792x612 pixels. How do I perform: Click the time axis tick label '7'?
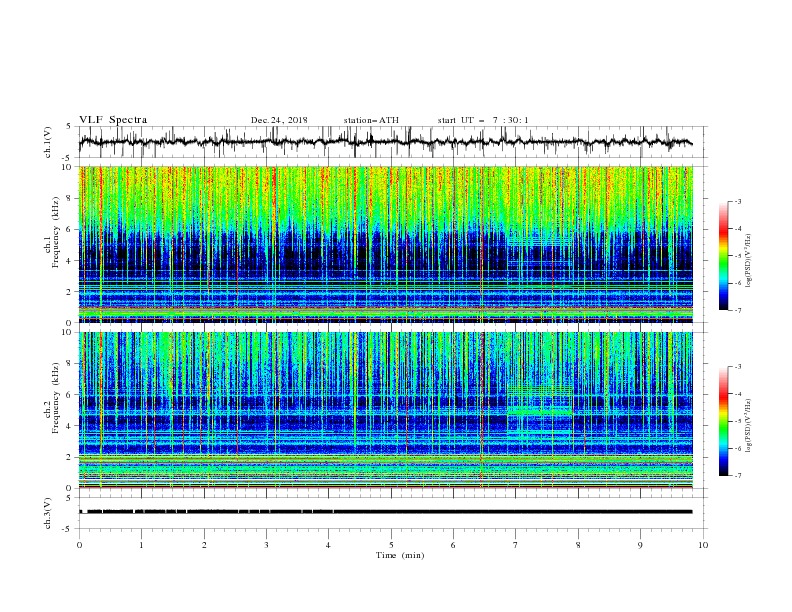point(516,545)
